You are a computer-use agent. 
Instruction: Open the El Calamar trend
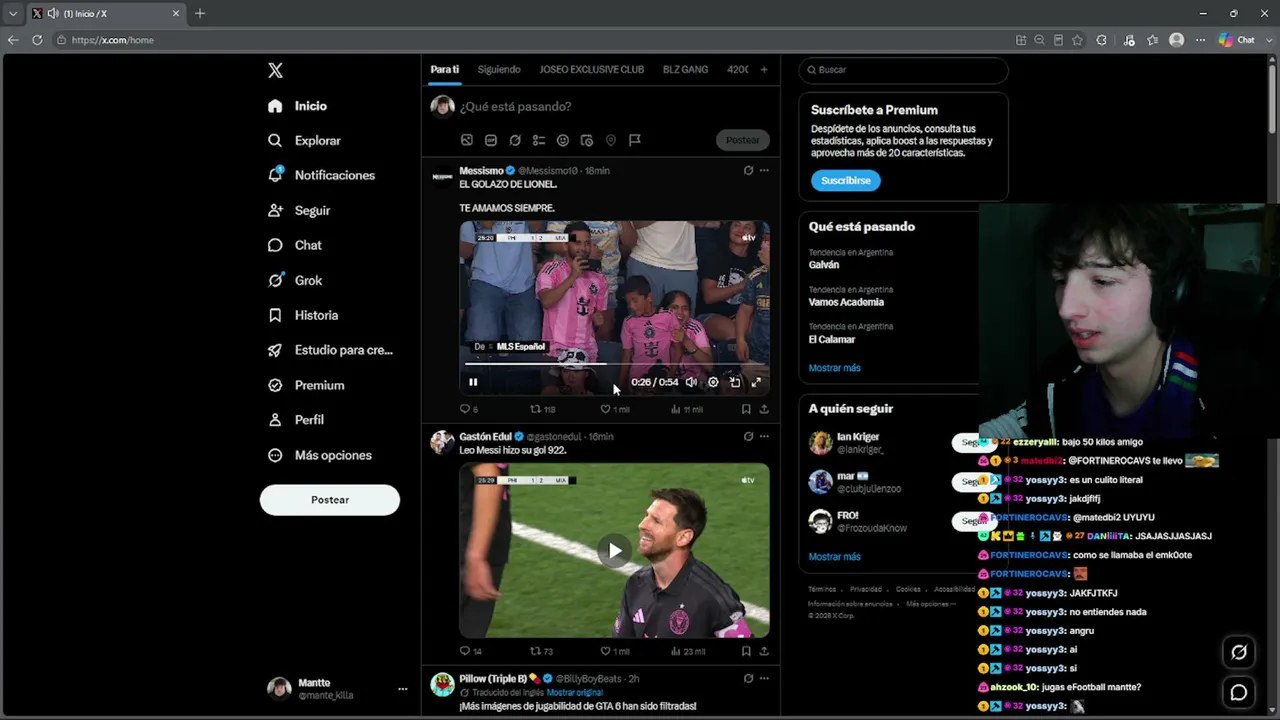click(832, 339)
